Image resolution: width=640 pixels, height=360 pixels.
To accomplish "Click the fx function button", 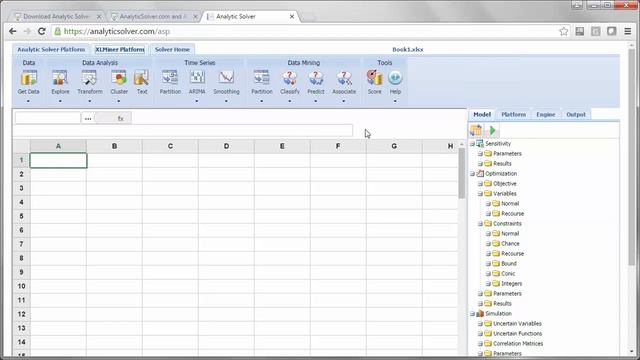I will [x=120, y=118].
